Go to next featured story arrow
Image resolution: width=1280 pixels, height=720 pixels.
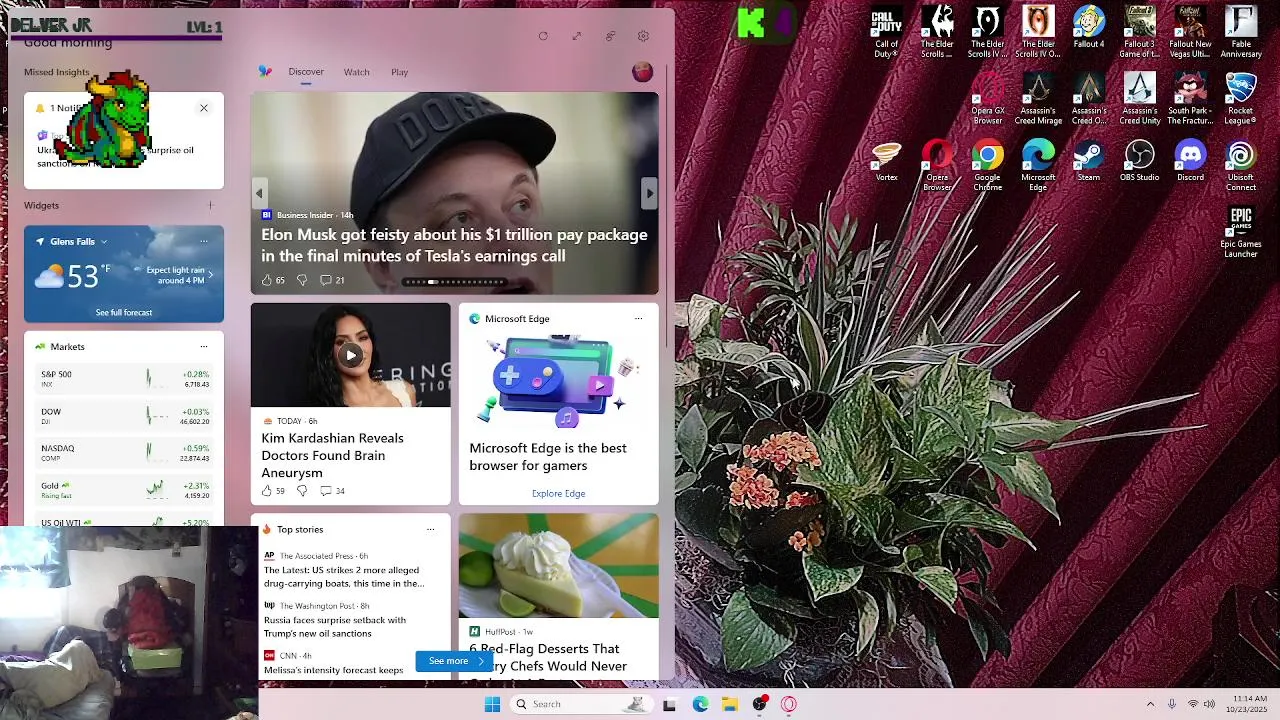(x=649, y=194)
